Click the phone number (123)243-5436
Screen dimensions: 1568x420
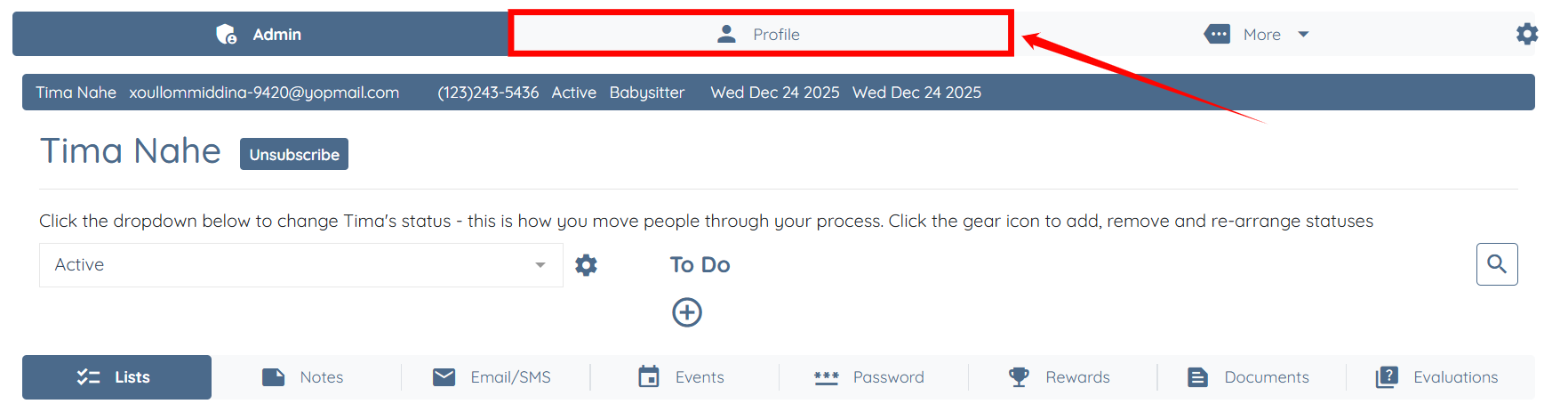(x=488, y=93)
